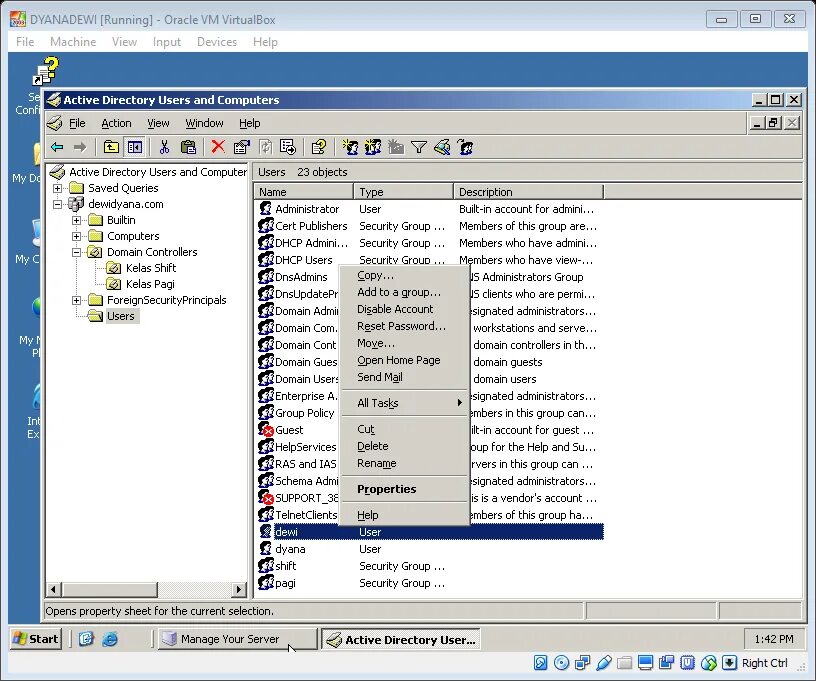
Task: Click the VirtualBox network status icon
Action: (582, 663)
